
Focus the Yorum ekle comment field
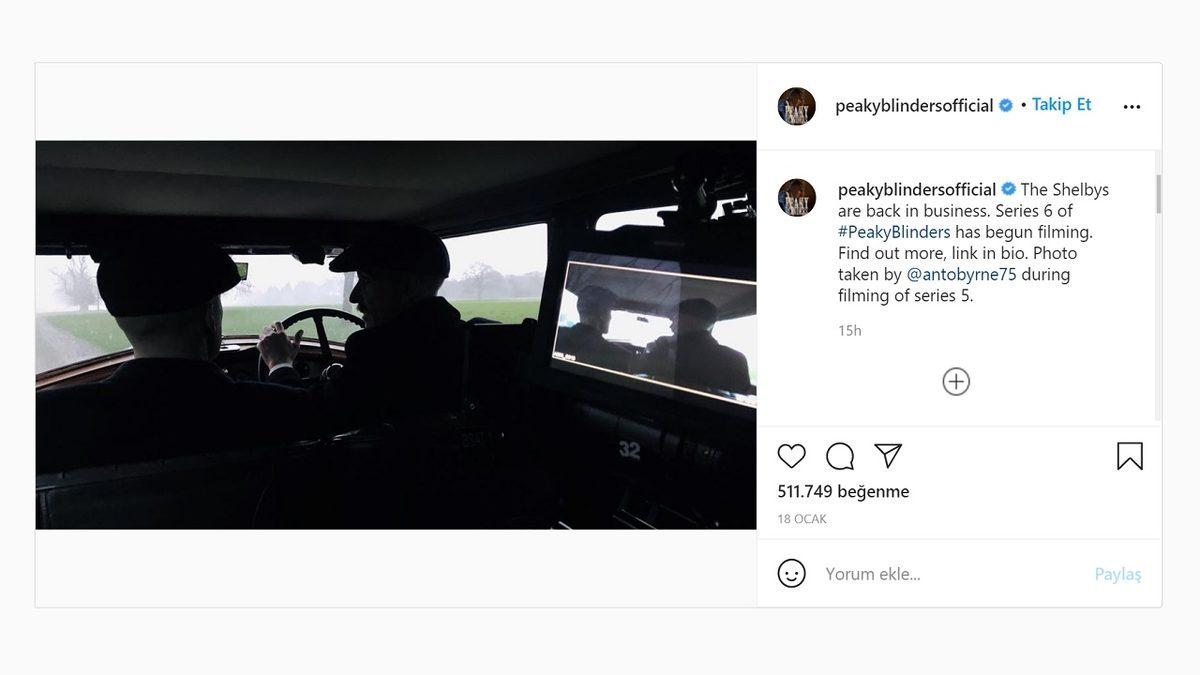pyautogui.click(x=950, y=574)
